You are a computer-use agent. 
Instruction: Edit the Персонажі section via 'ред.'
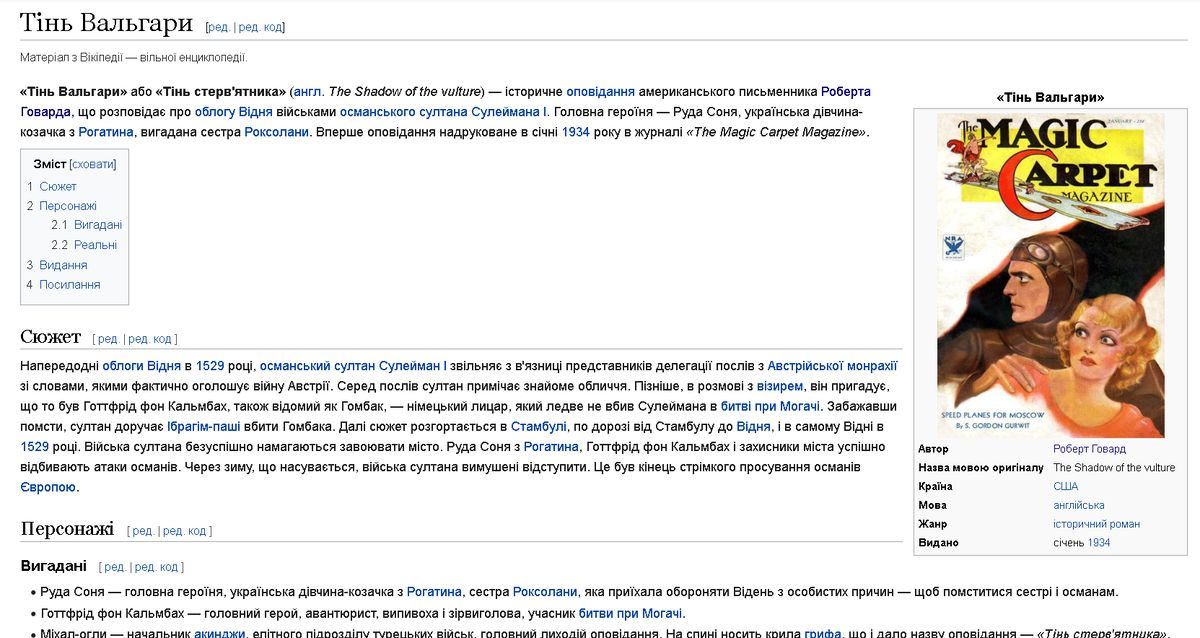143,531
